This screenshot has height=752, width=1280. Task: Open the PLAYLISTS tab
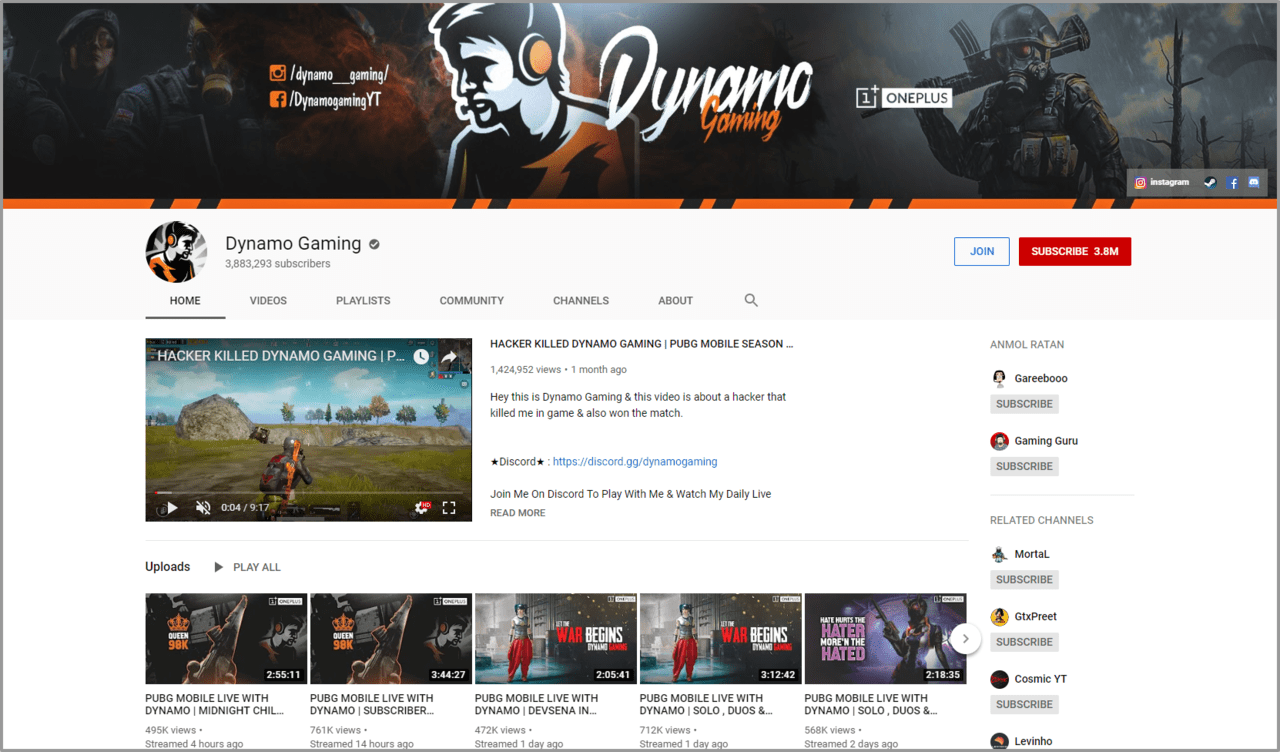pyautogui.click(x=363, y=300)
